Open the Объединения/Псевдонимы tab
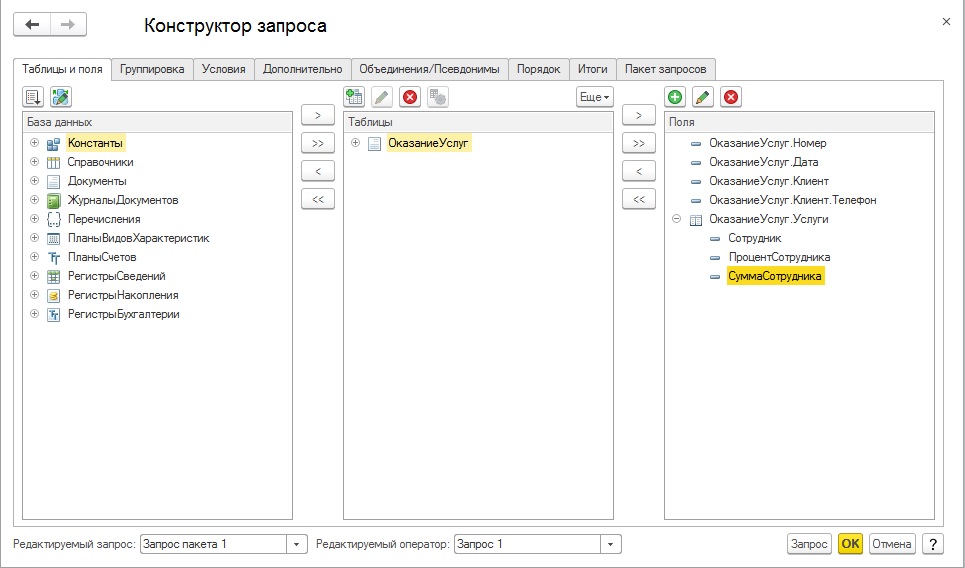The image size is (965, 568). click(430, 69)
